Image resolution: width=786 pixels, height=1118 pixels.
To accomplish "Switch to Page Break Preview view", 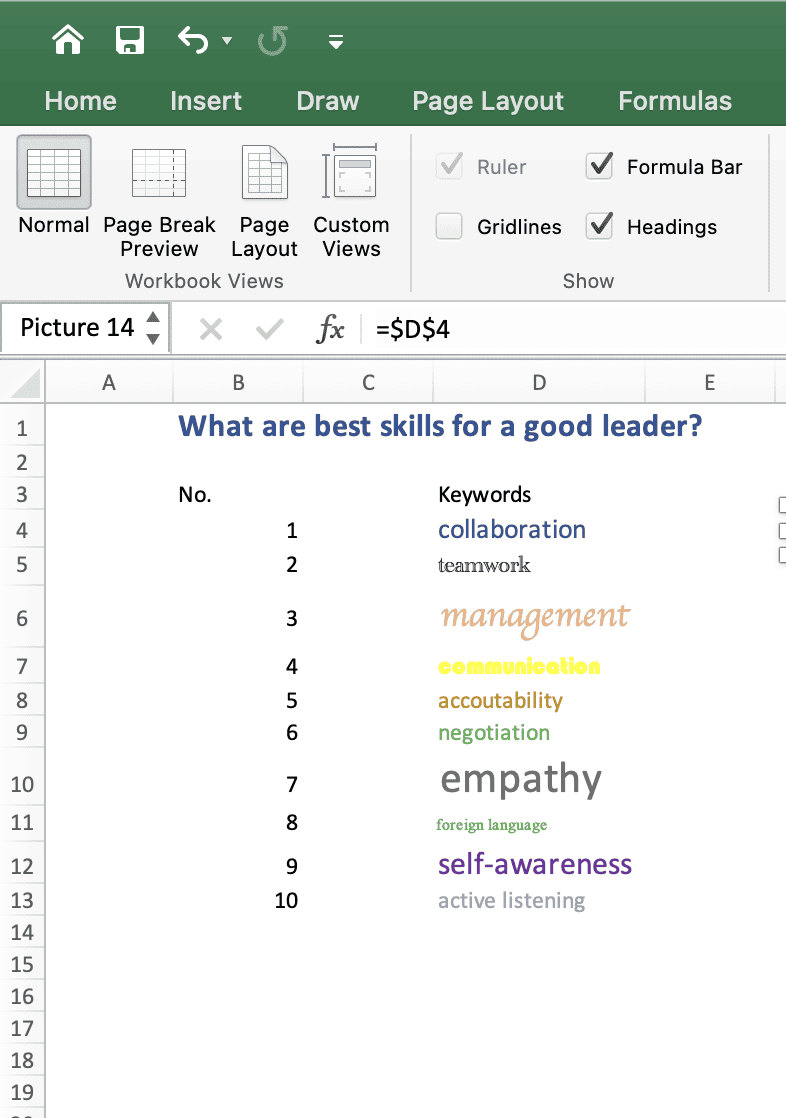I will click(x=159, y=202).
